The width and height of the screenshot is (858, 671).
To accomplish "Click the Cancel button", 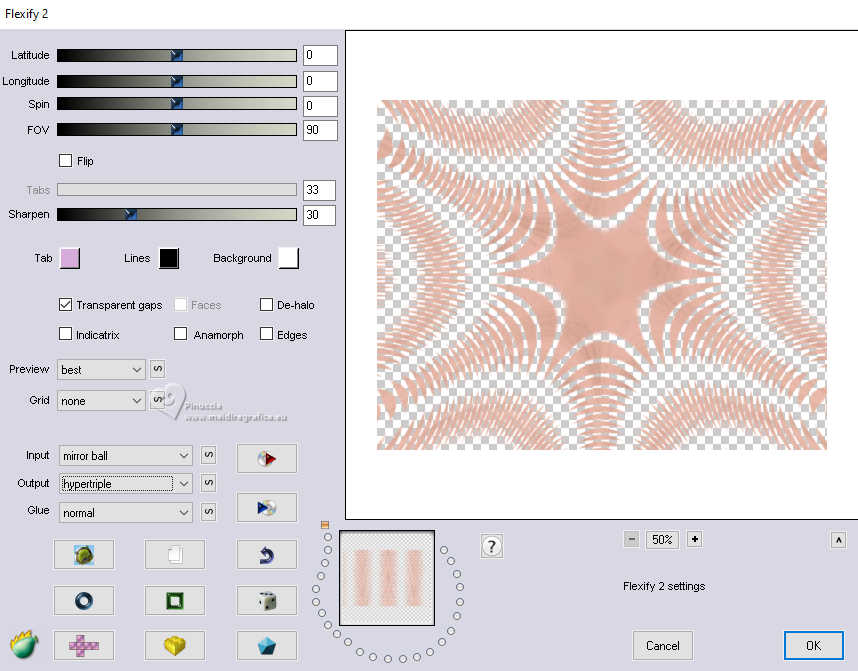I will [663, 646].
